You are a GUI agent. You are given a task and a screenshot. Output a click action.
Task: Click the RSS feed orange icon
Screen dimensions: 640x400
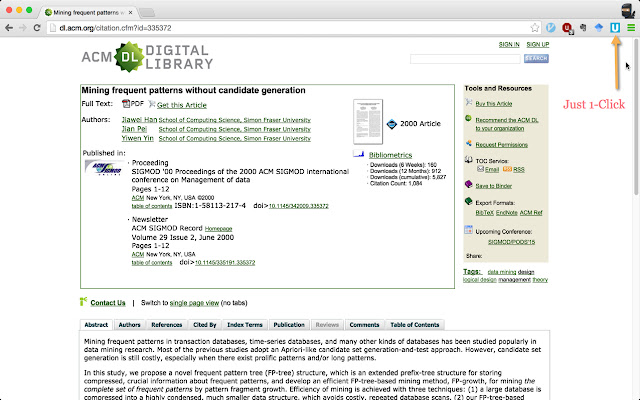pyautogui.click(x=507, y=169)
